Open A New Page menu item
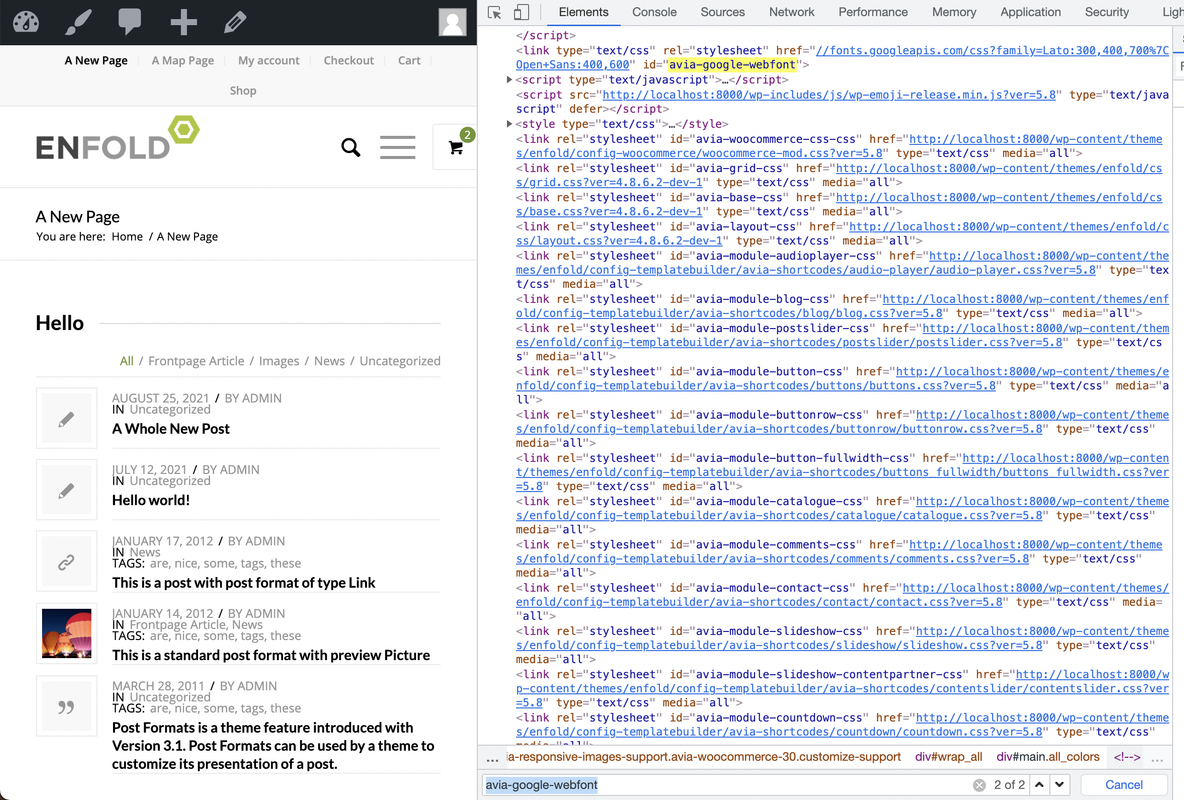The height and width of the screenshot is (800, 1184). pos(96,60)
